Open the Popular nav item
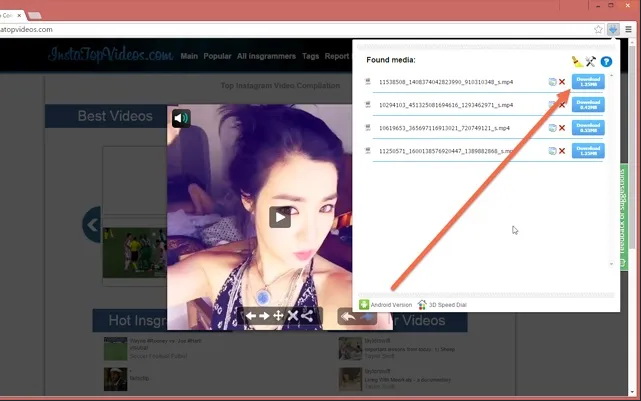Image resolution: width=641 pixels, height=401 pixels. pos(217,56)
